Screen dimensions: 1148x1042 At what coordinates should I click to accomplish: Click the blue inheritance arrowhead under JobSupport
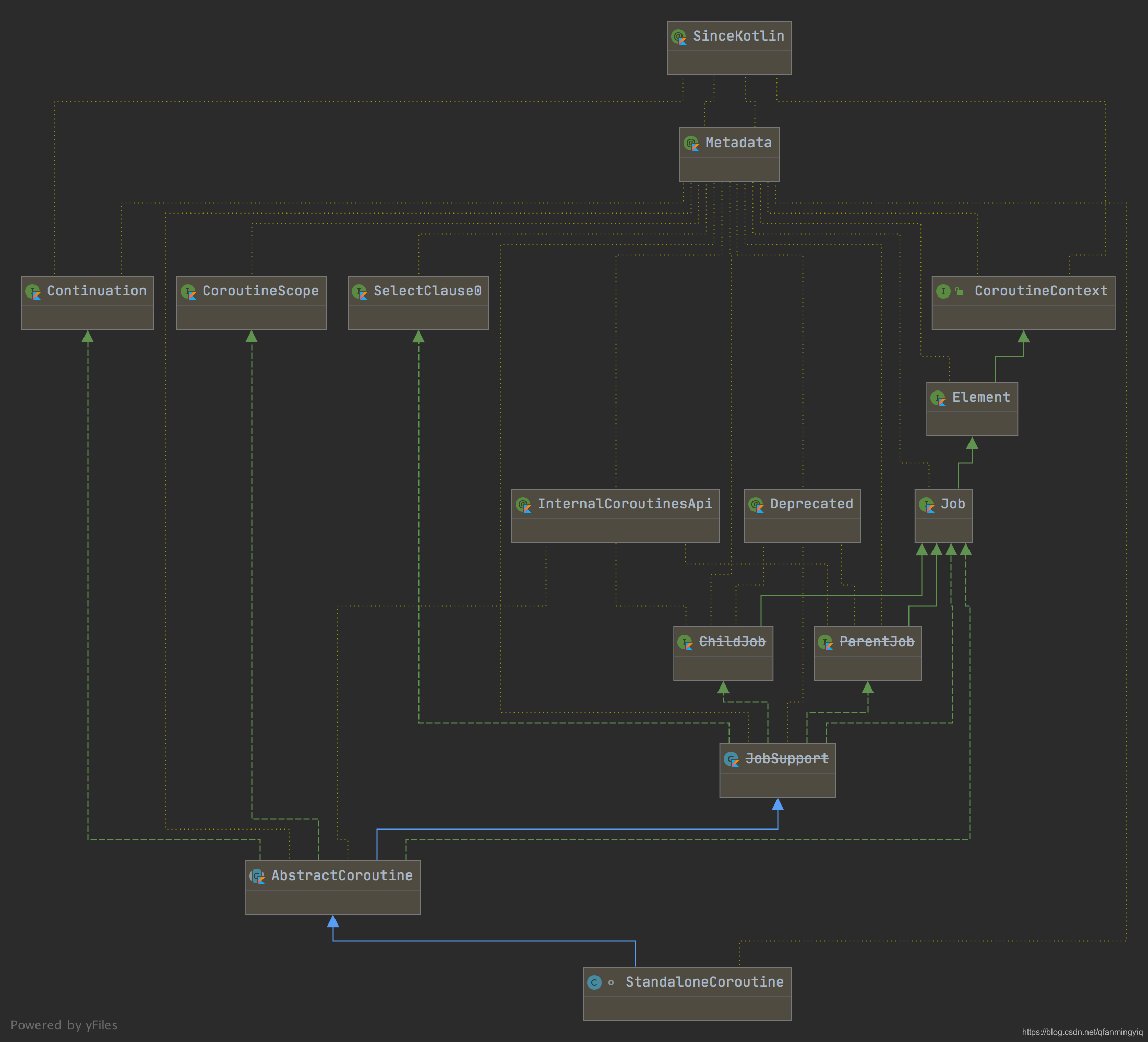778,804
